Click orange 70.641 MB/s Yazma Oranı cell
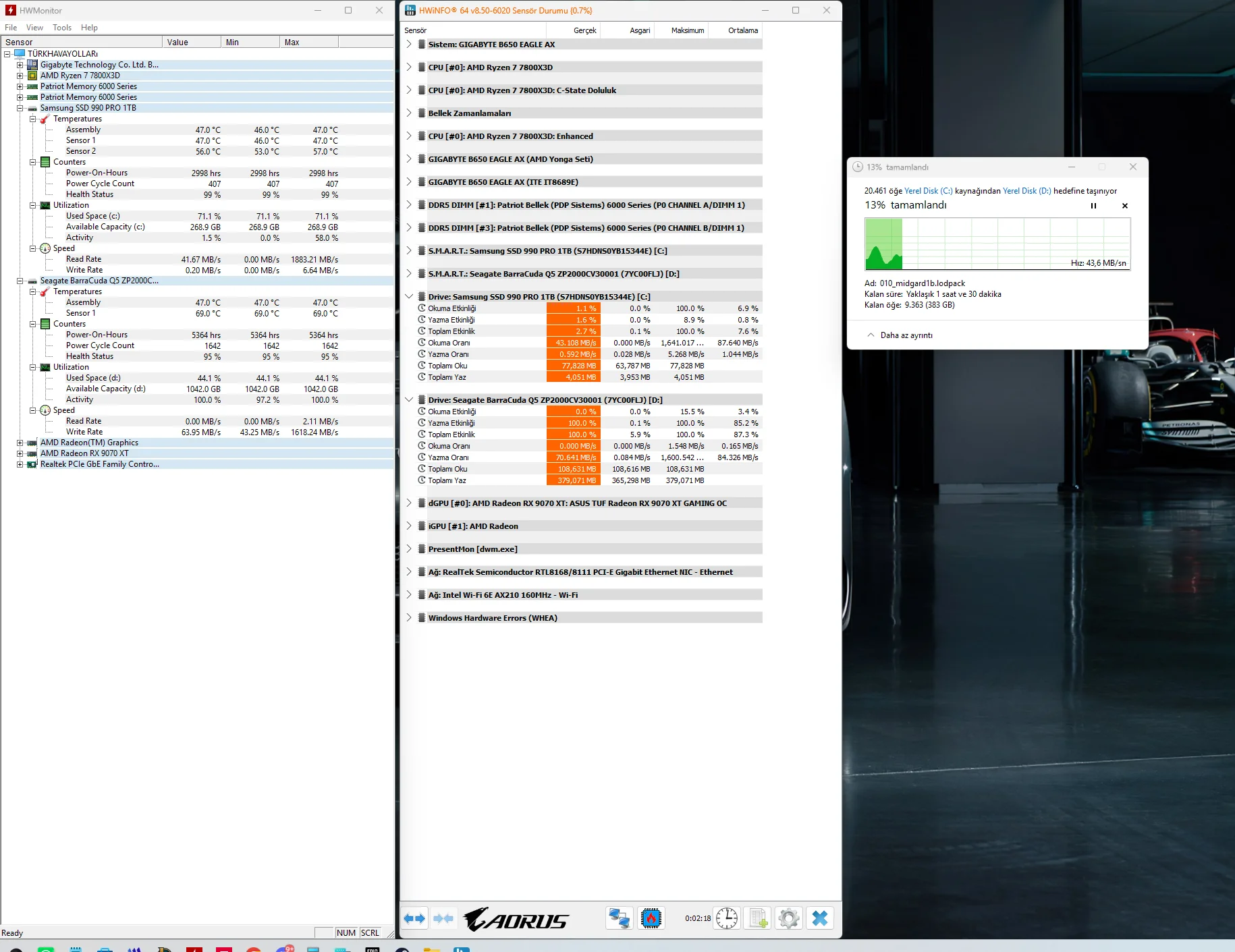 tap(574, 457)
